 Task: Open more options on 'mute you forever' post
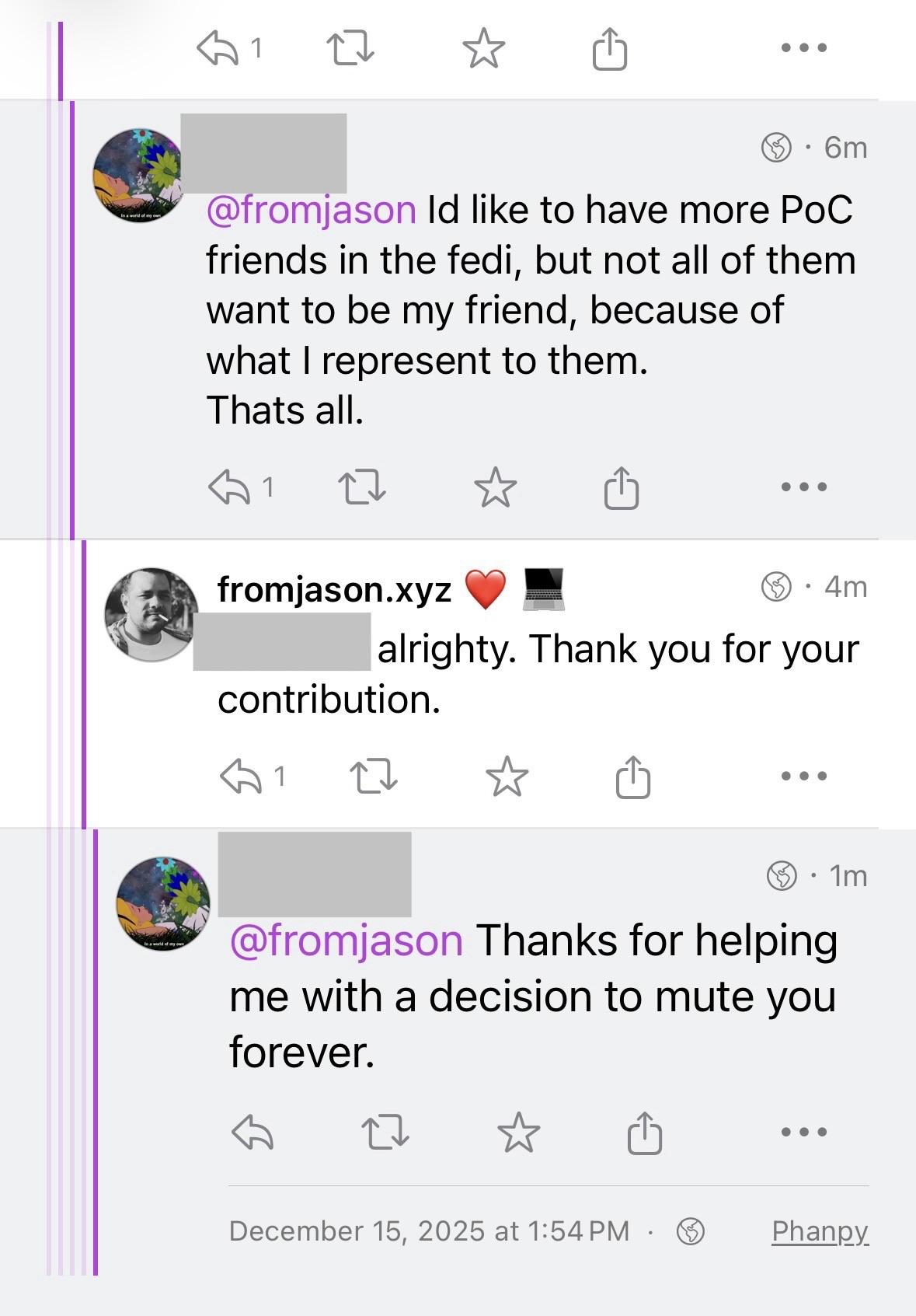803,1132
